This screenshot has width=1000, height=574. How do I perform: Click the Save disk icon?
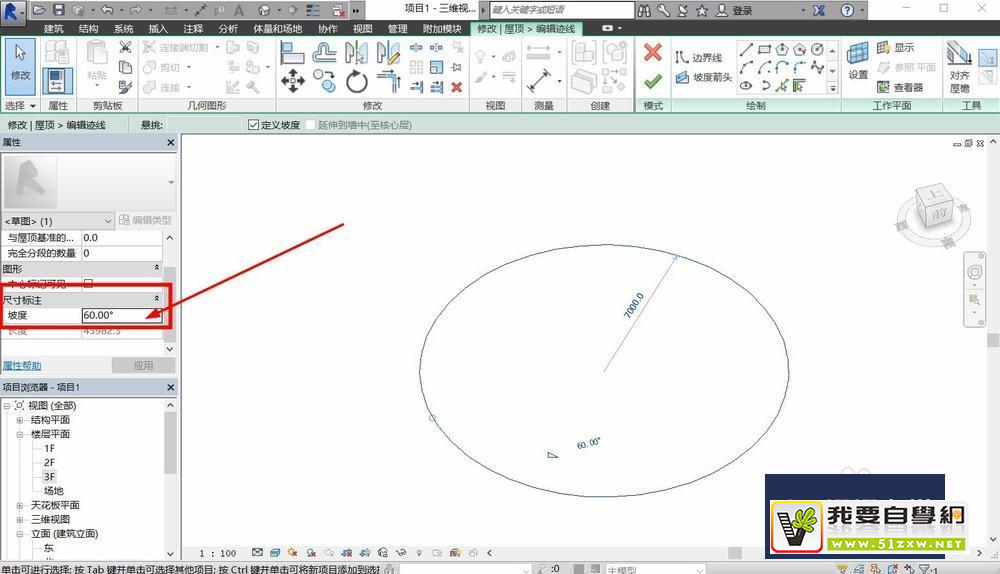[59, 10]
